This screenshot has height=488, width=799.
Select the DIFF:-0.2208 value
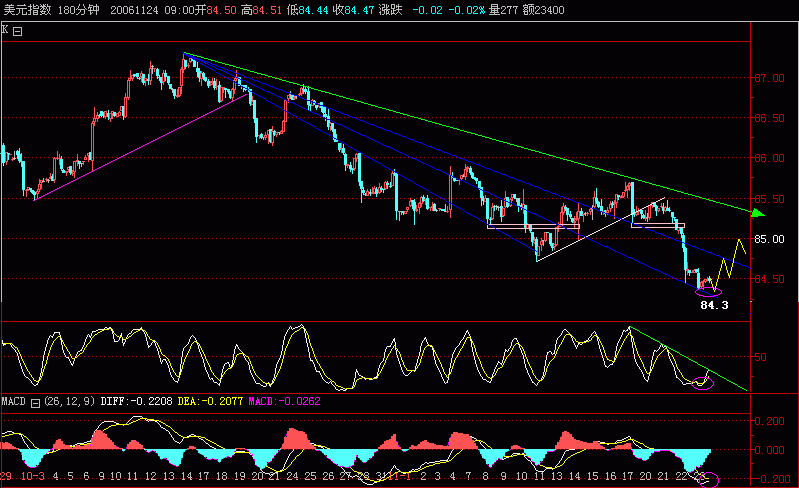[137, 401]
